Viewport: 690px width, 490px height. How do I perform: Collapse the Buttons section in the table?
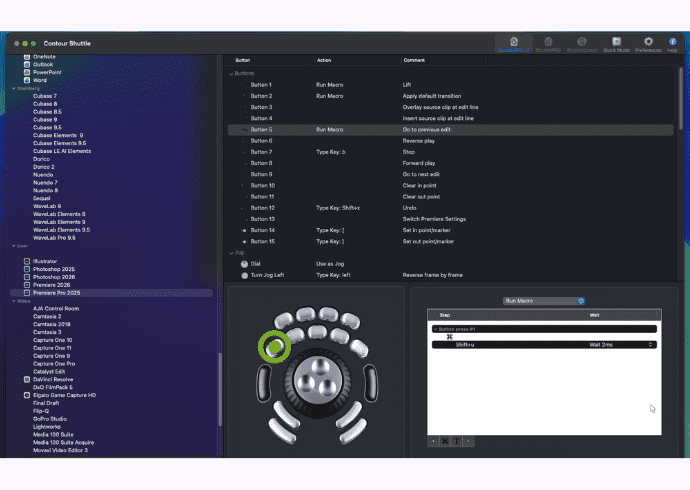[x=231, y=74]
